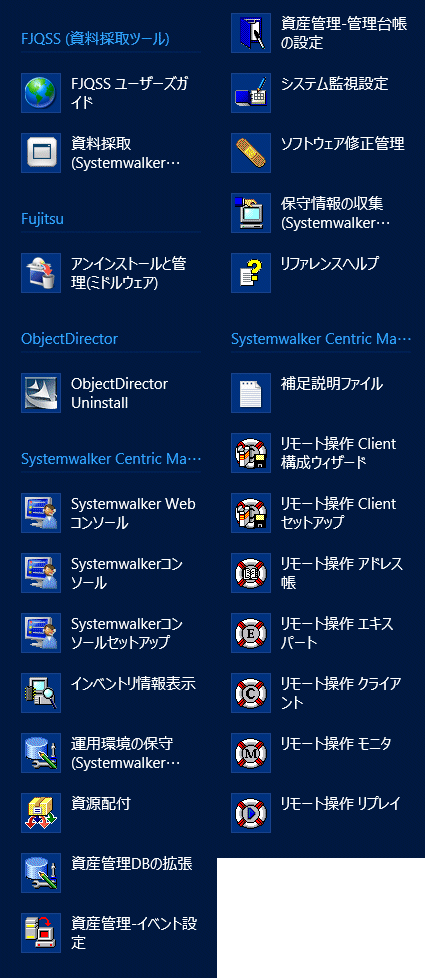Click the ObjectDirector Uninstall icon
Screen dimensions: 425x978
[x=41, y=393]
